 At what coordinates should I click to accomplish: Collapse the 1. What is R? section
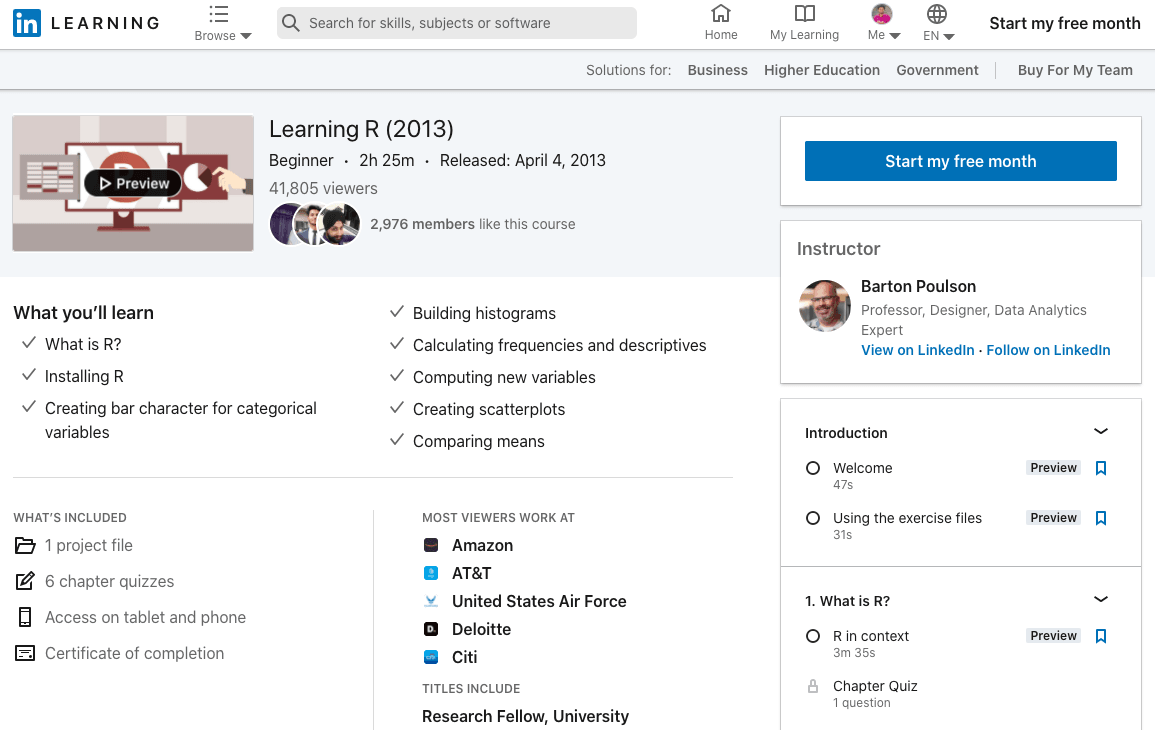tap(1100, 600)
